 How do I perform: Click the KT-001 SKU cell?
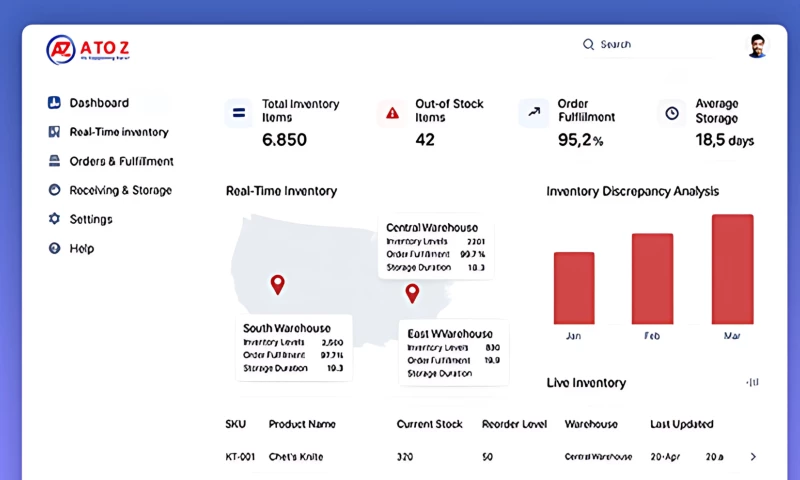click(x=240, y=457)
